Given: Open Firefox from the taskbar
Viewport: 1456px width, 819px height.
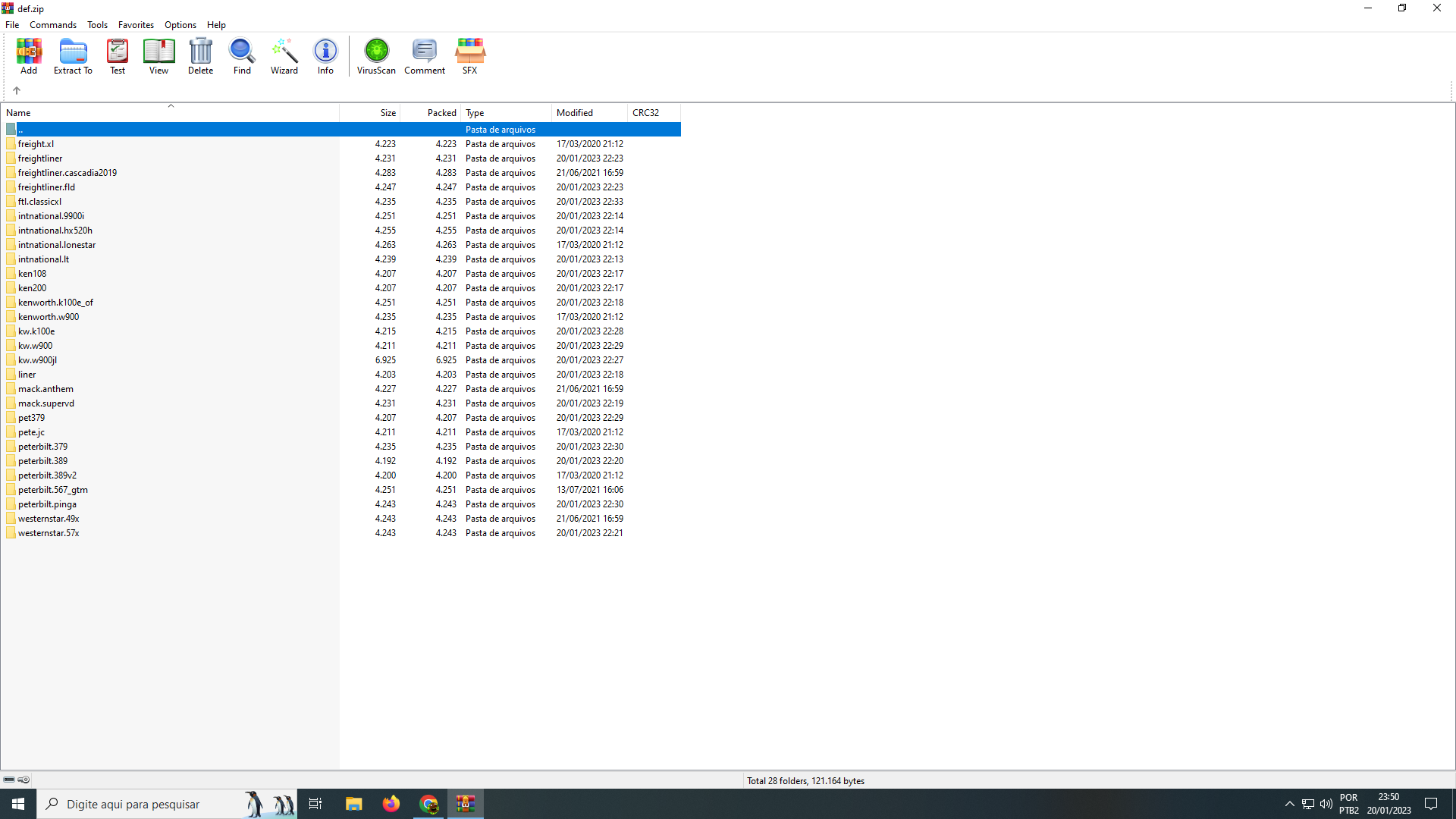Looking at the screenshot, I should click(391, 804).
